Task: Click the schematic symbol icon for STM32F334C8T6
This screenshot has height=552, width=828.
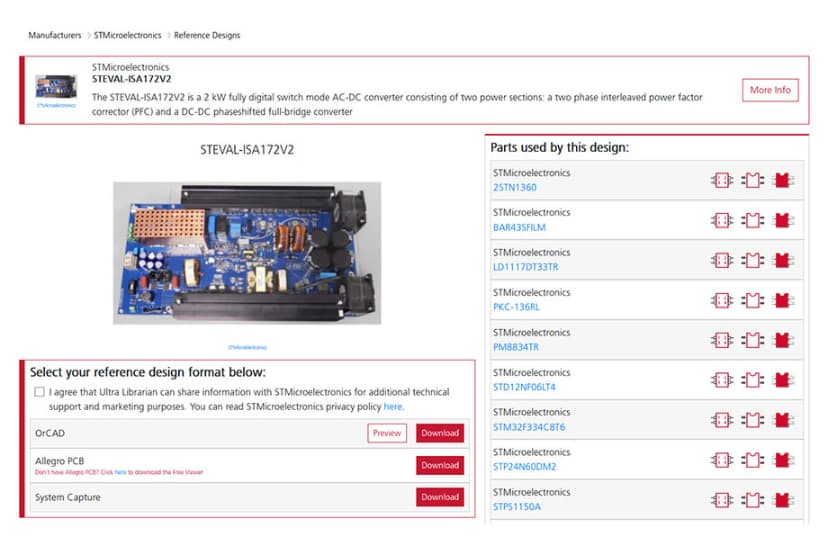Action: coord(721,420)
